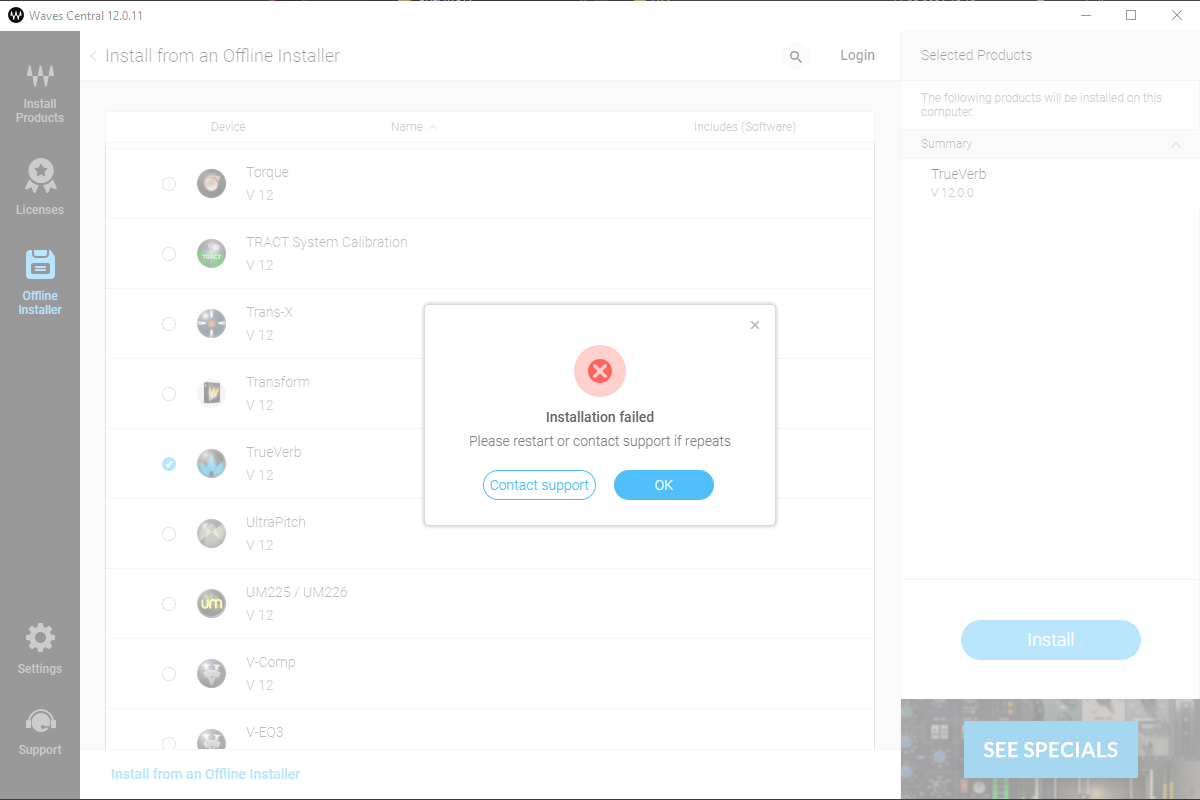This screenshot has width=1200, height=800.
Task: Select the TRACT System Calibration radio button
Action: point(169,254)
